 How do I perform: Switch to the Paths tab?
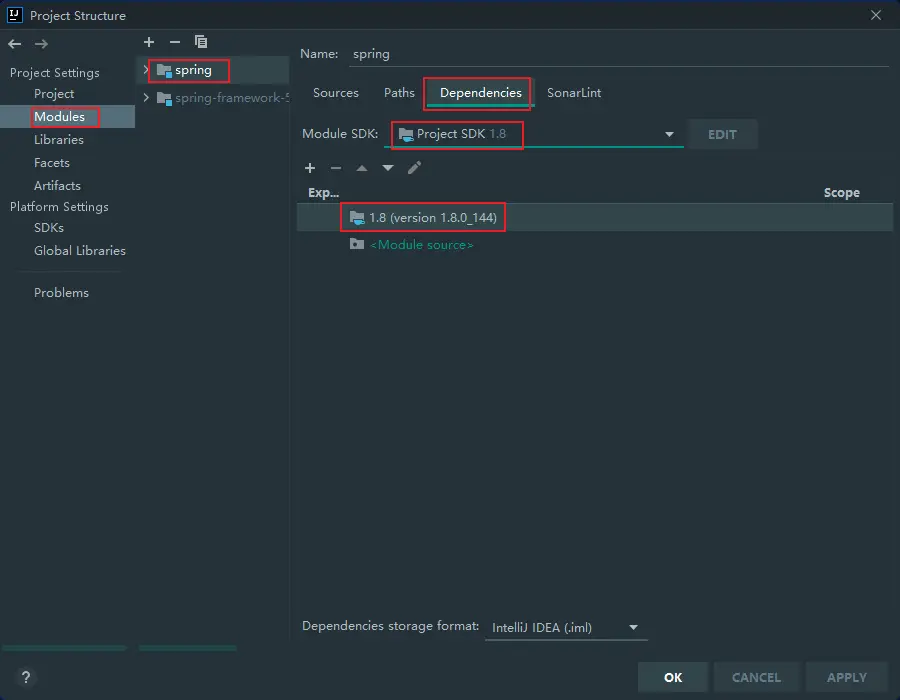pos(399,93)
